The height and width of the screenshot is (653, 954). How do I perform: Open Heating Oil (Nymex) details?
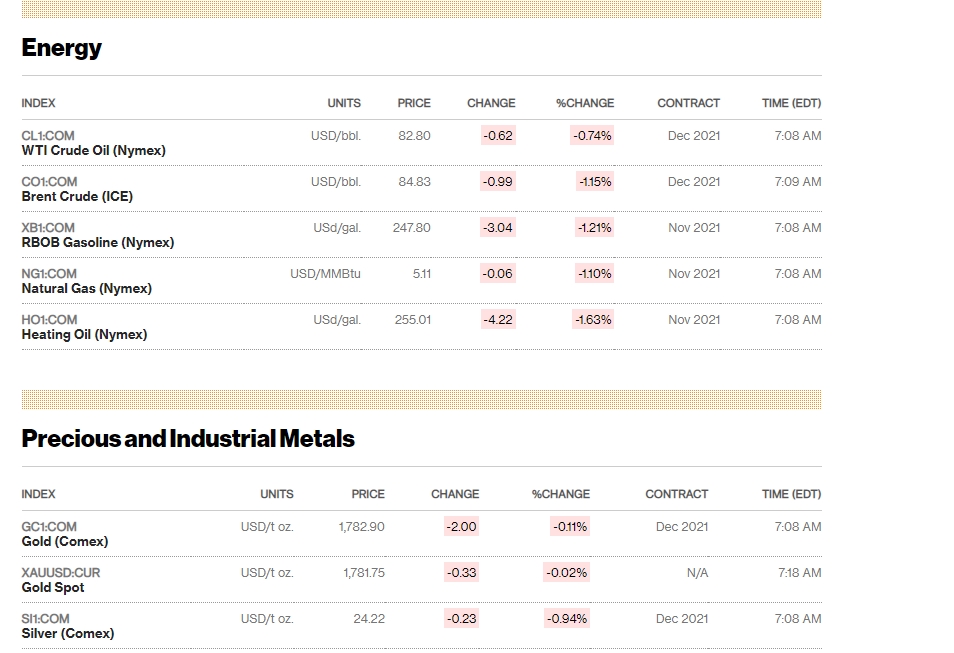[84, 334]
